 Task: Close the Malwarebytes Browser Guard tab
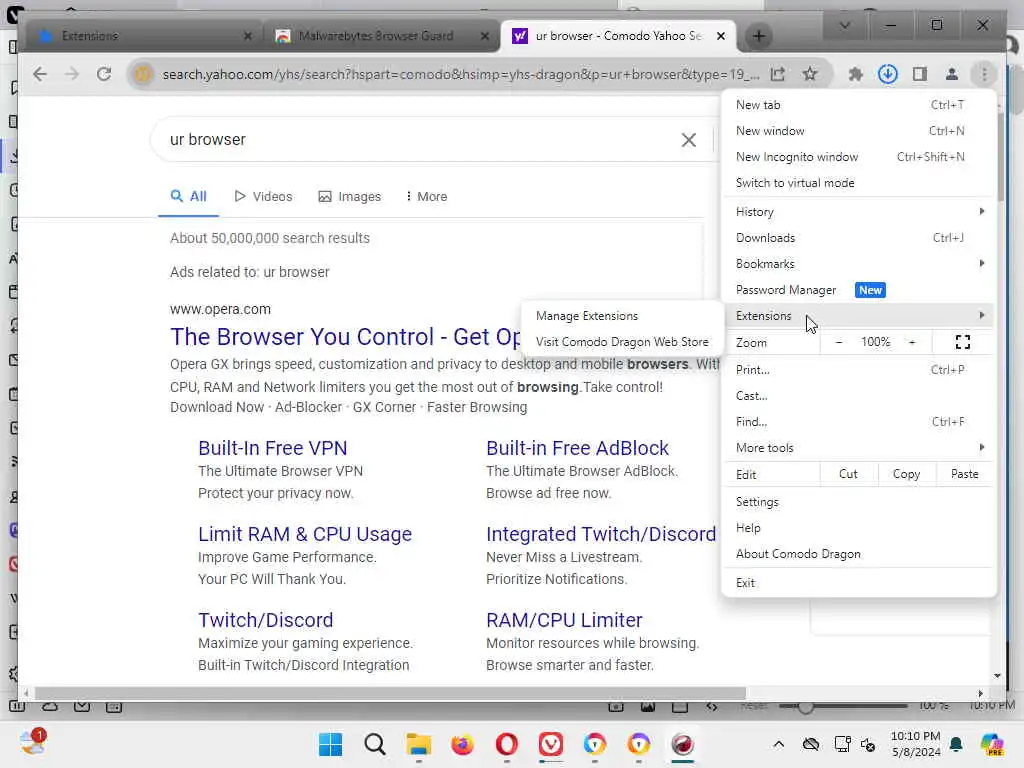point(485,36)
